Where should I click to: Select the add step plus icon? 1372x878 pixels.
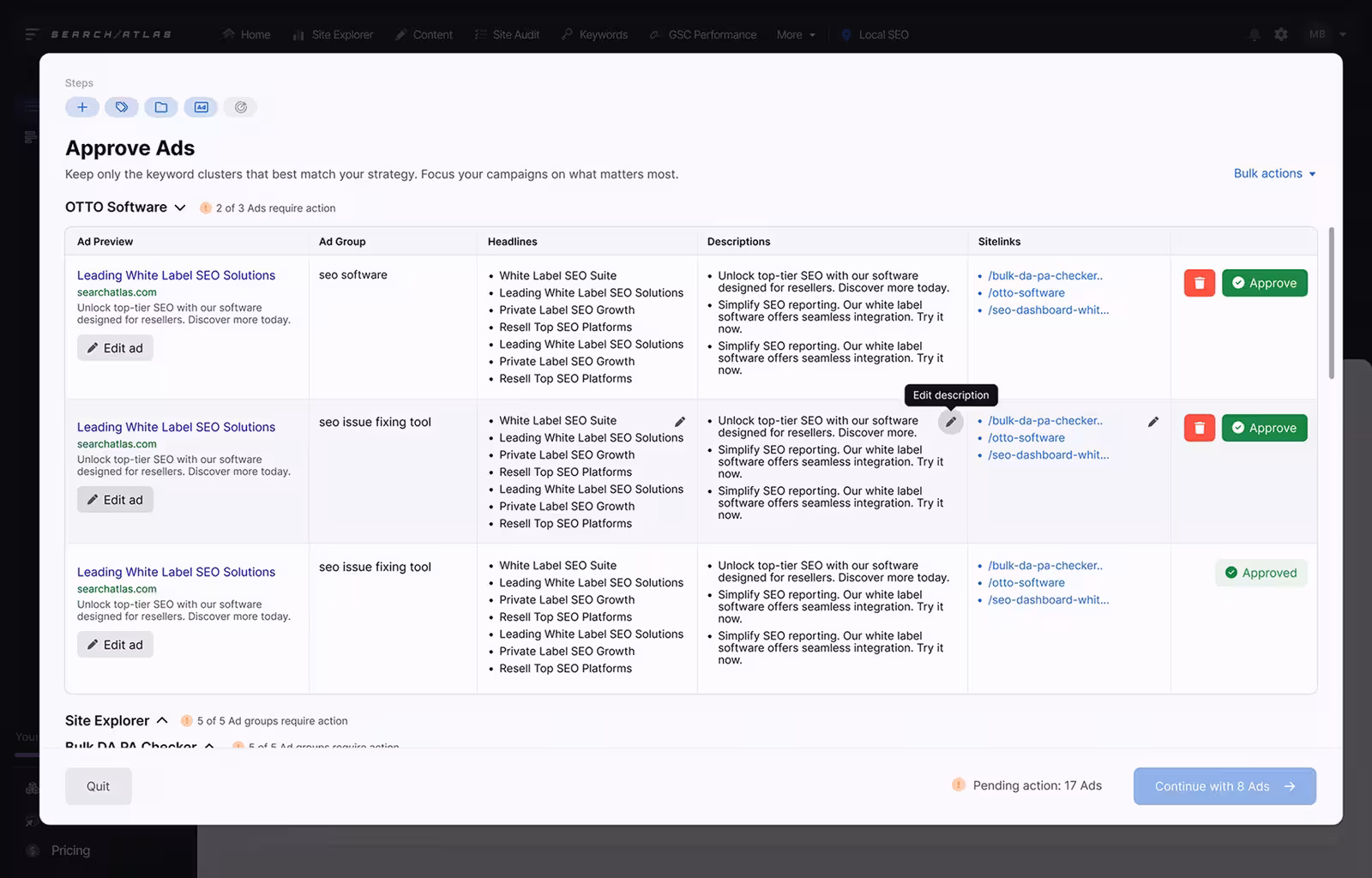pos(82,106)
